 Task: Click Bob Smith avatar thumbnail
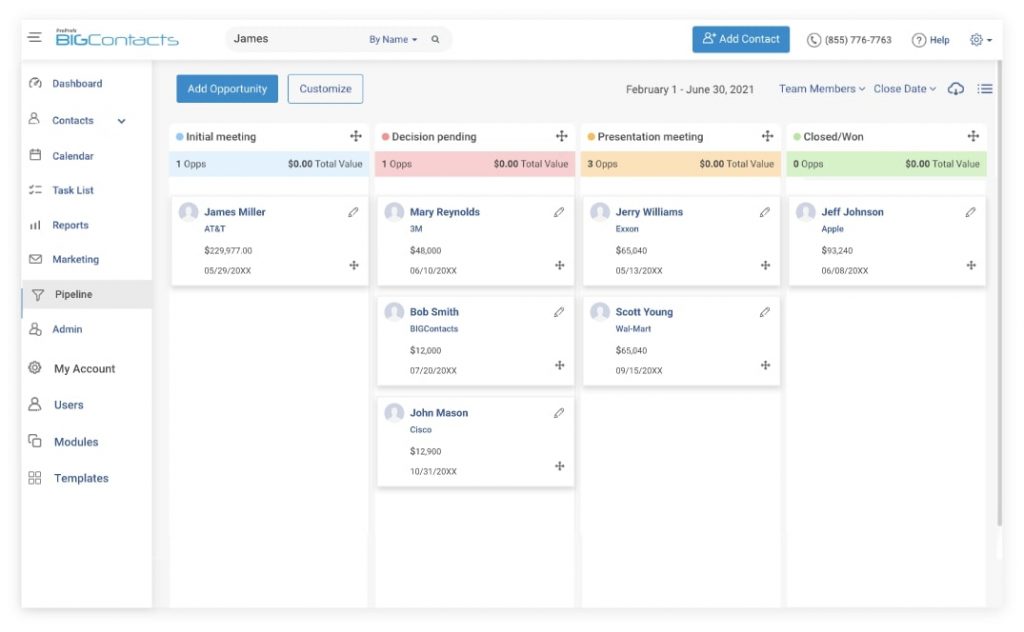[x=394, y=312]
